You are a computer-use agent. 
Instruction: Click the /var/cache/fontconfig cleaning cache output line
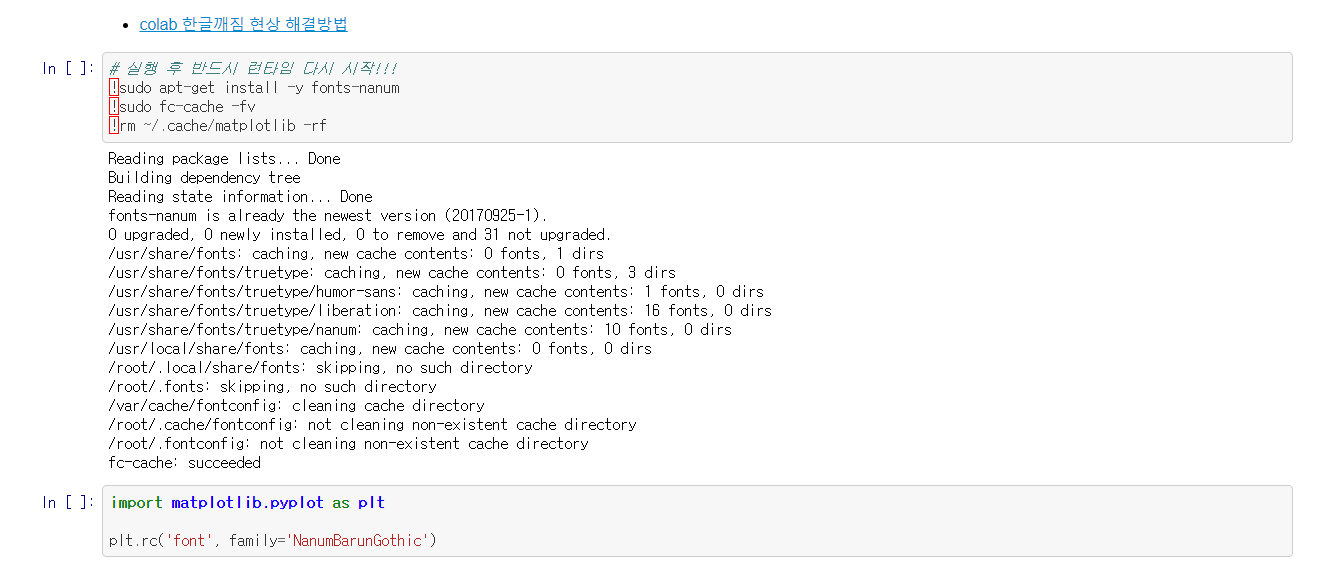(x=296, y=405)
